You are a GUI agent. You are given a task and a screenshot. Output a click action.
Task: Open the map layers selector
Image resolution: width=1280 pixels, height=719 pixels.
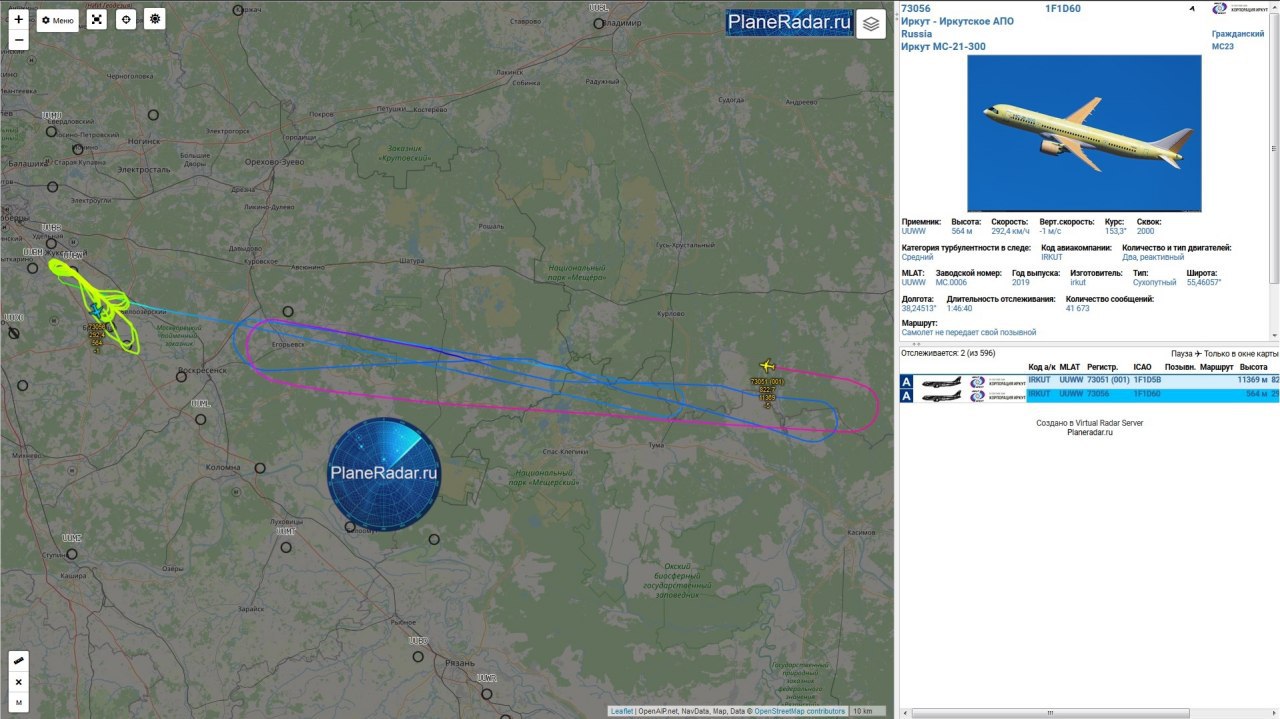871,24
